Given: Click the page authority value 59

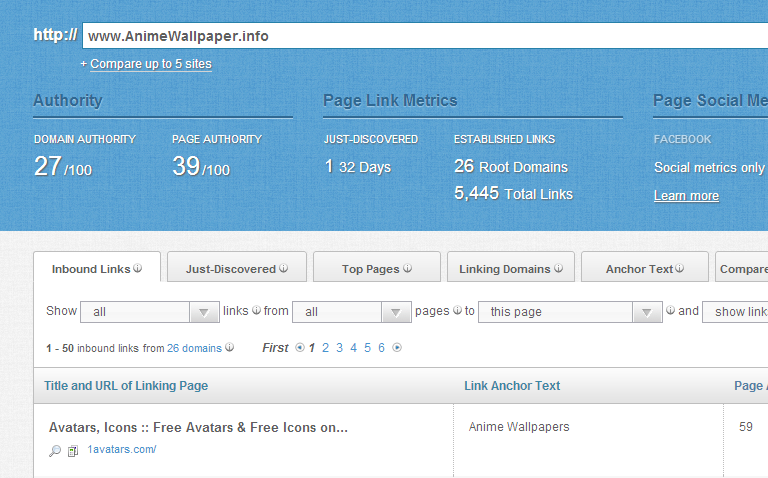Looking at the screenshot, I should pyautogui.click(x=745, y=427).
